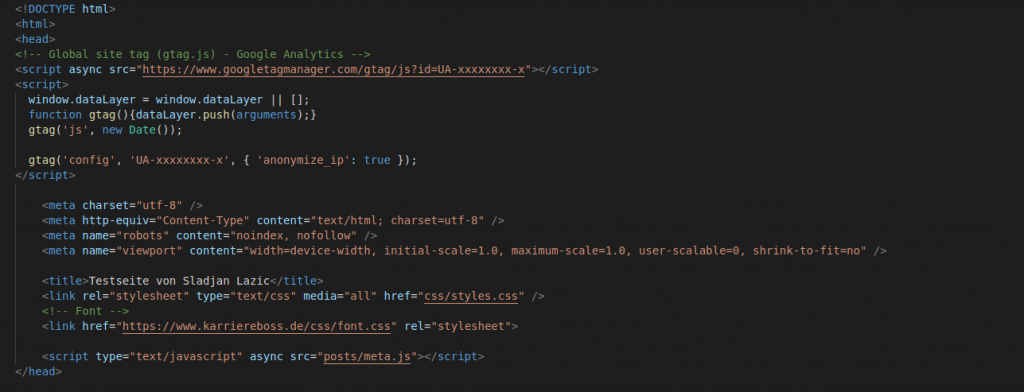Click the http-equiv Content-Type meta tag
Viewport: 1024px width, 392px height.
[x=273, y=220]
